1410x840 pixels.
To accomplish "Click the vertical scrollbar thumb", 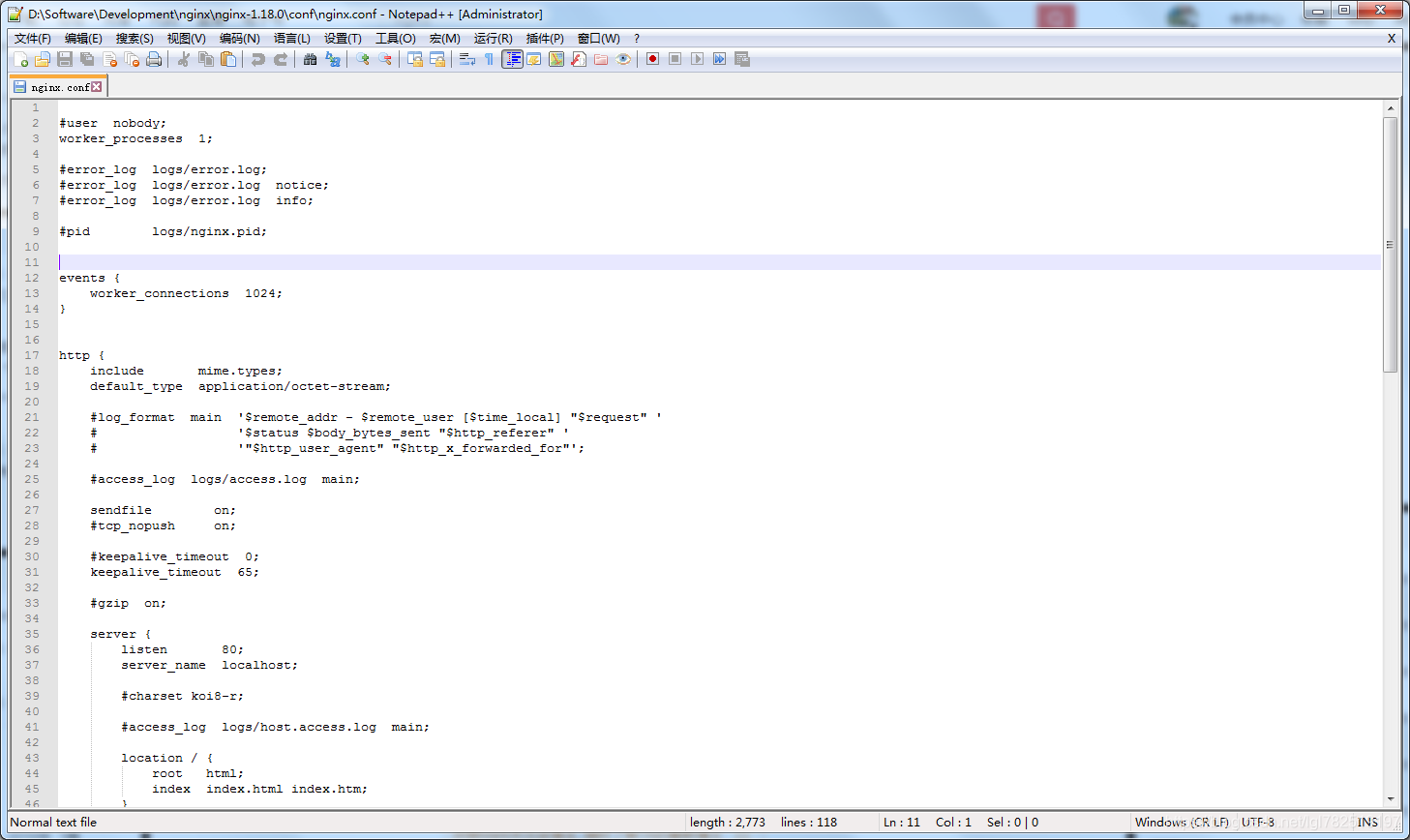I will click(1391, 245).
